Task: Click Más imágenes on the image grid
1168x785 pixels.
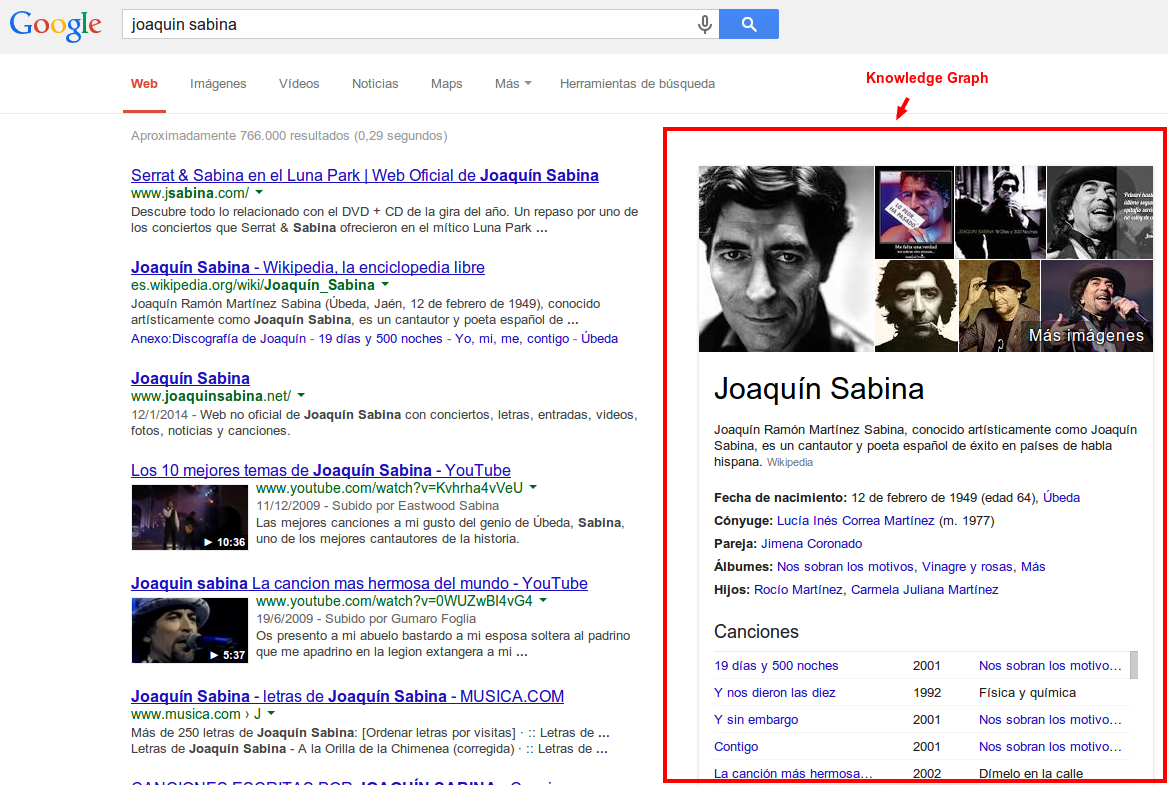Action: pyautogui.click(x=1086, y=335)
